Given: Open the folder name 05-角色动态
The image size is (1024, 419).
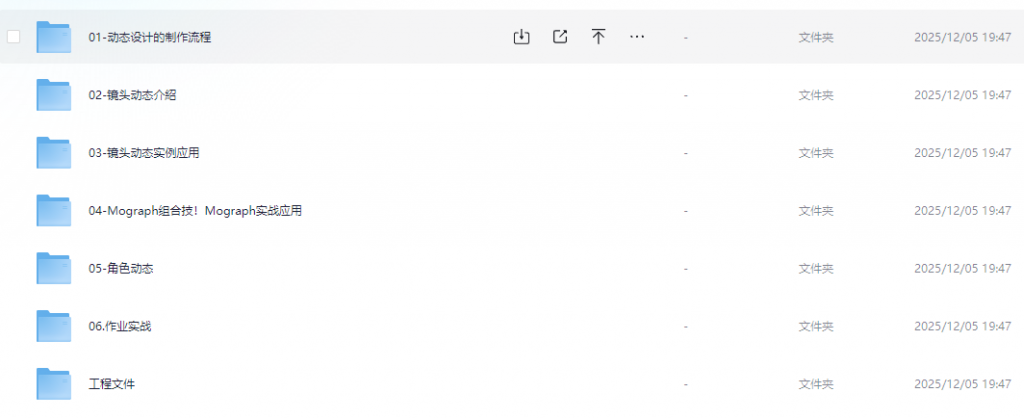Looking at the screenshot, I should click(x=120, y=269).
